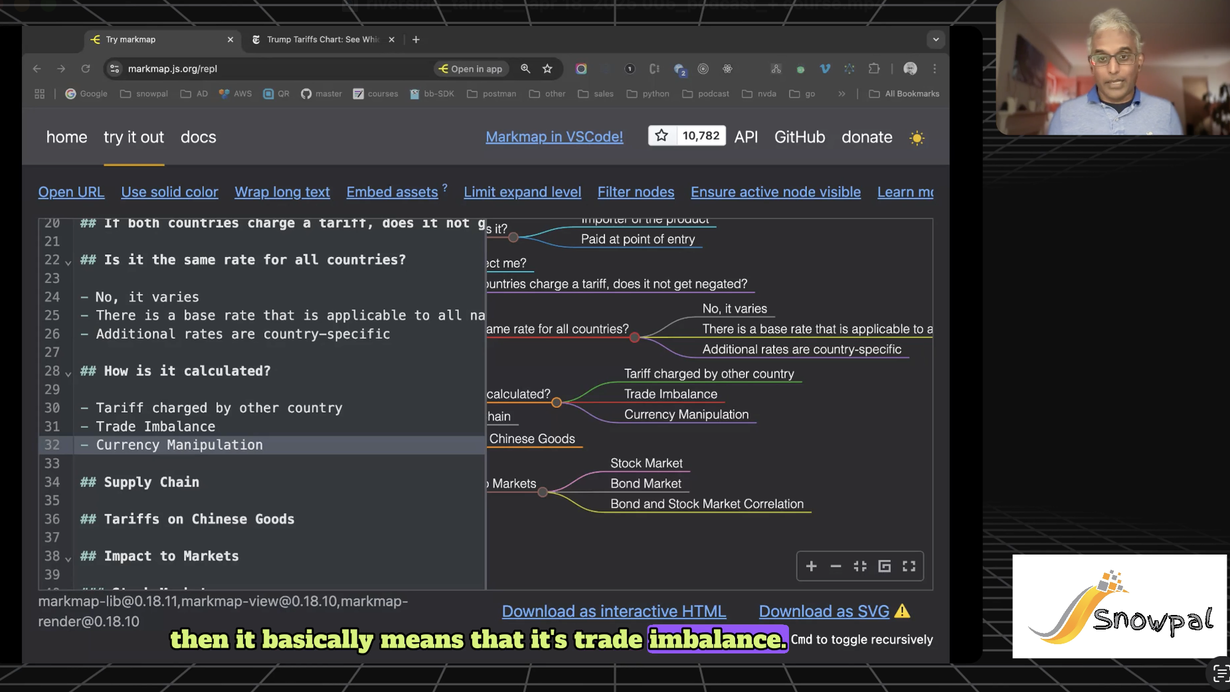The image size is (1230, 692).
Task: Open the GitHub nav link
Action: click(x=800, y=137)
